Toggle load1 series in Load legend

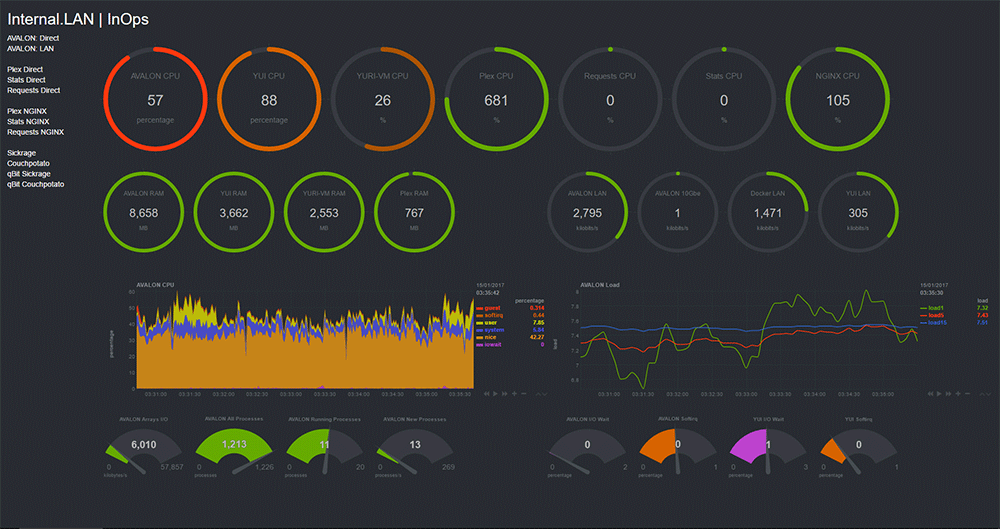point(932,308)
